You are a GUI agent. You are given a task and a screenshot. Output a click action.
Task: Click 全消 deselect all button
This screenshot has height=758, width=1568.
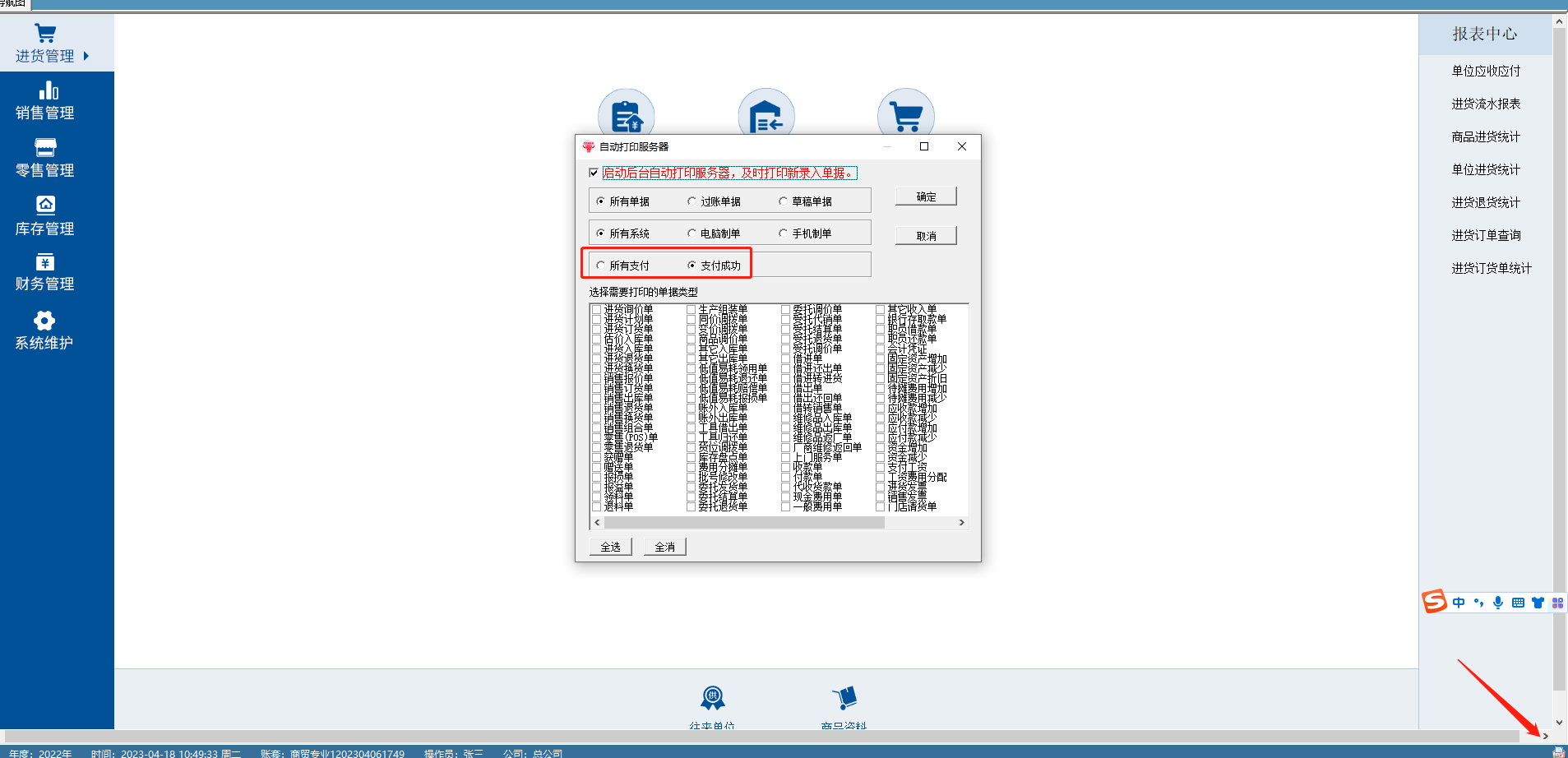664,547
